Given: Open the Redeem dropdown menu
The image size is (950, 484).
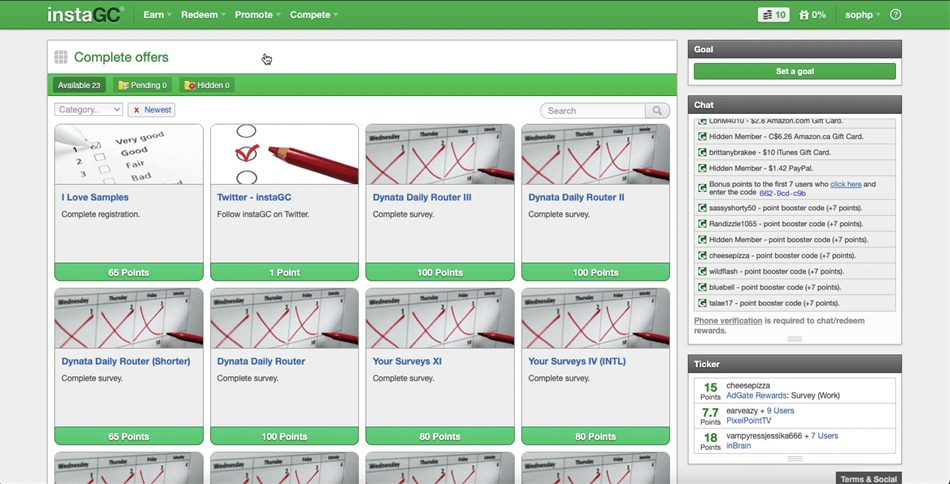Looking at the screenshot, I should (x=204, y=15).
